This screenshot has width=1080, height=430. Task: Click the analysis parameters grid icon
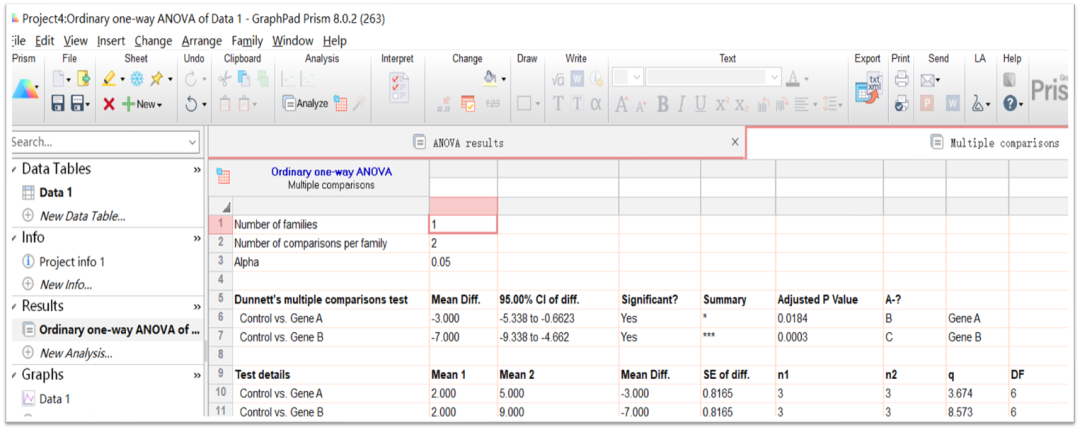[340, 104]
